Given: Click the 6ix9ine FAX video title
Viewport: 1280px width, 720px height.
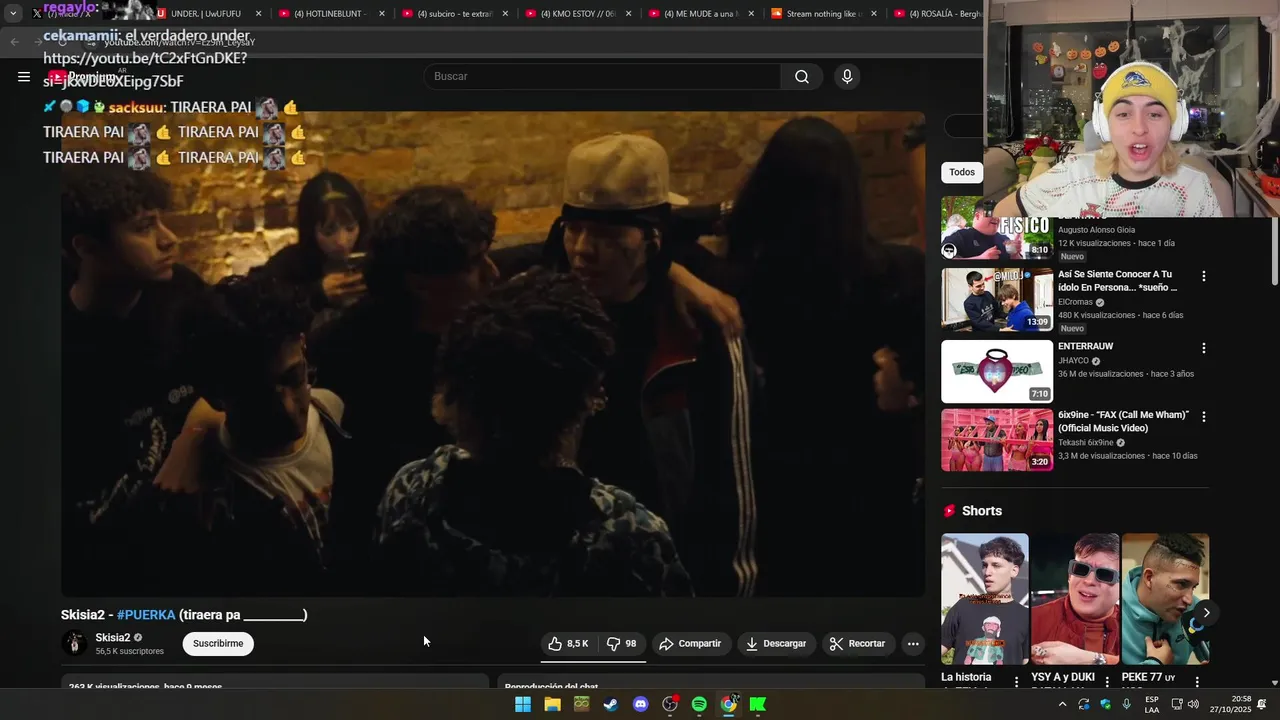Looking at the screenshot, I should [1123, 422].
